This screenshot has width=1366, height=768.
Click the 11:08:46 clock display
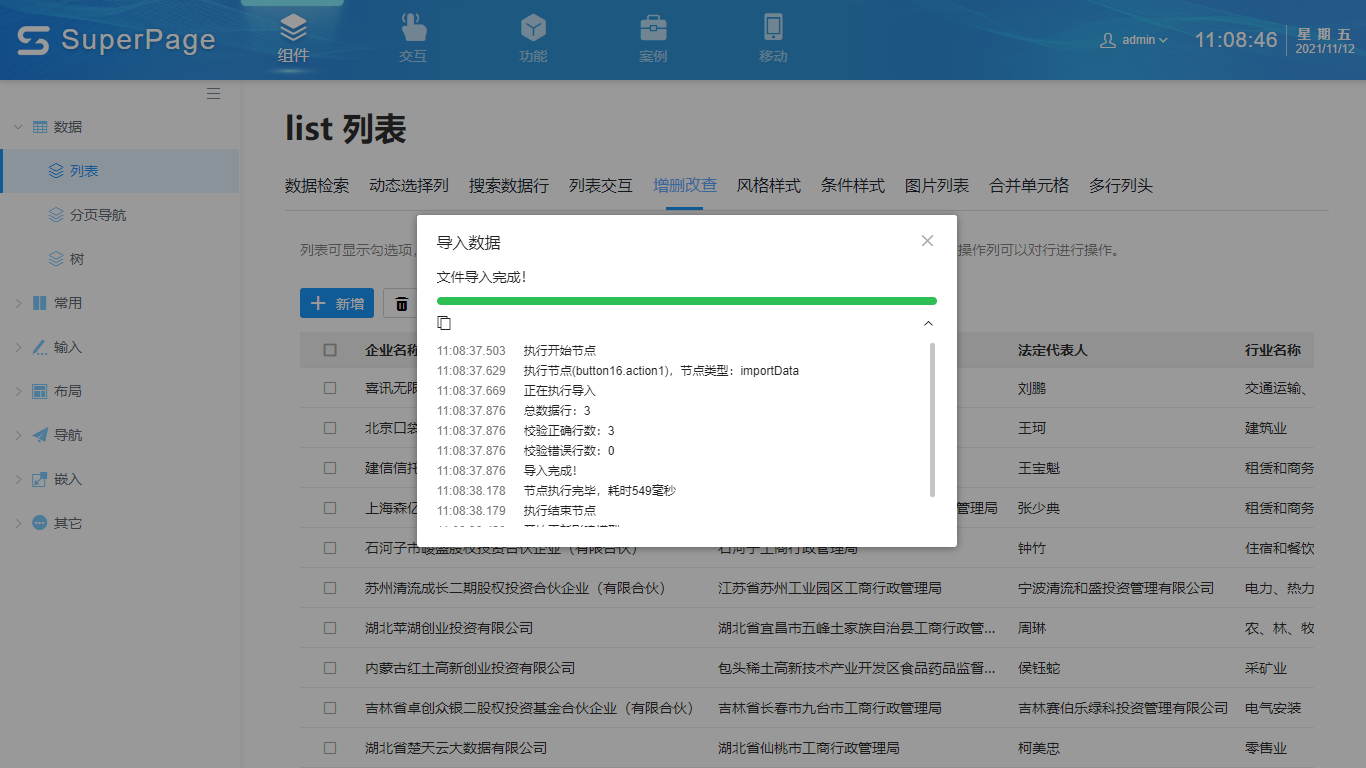1236,40
